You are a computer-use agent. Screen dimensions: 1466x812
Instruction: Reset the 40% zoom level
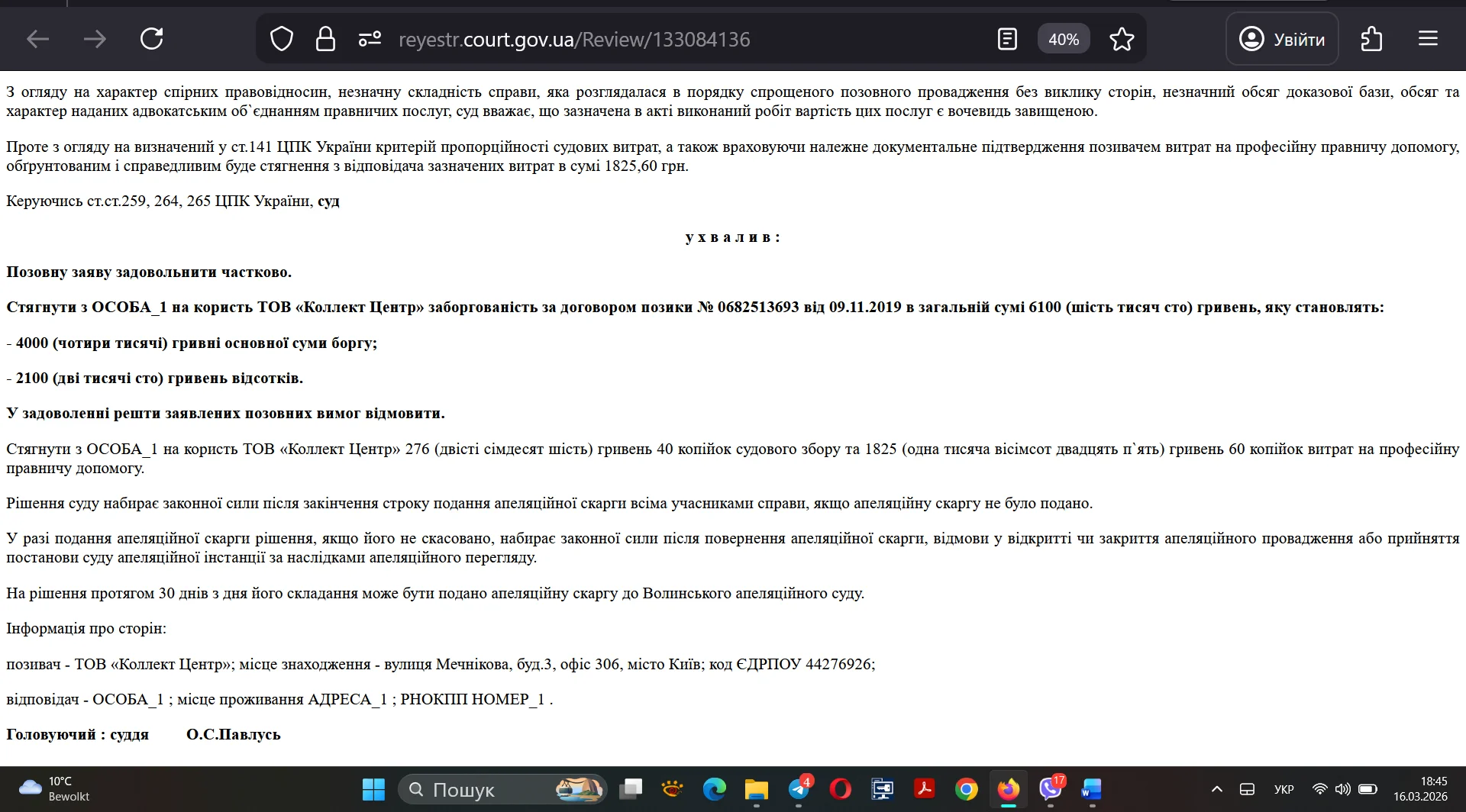(x=1063, y=39)
